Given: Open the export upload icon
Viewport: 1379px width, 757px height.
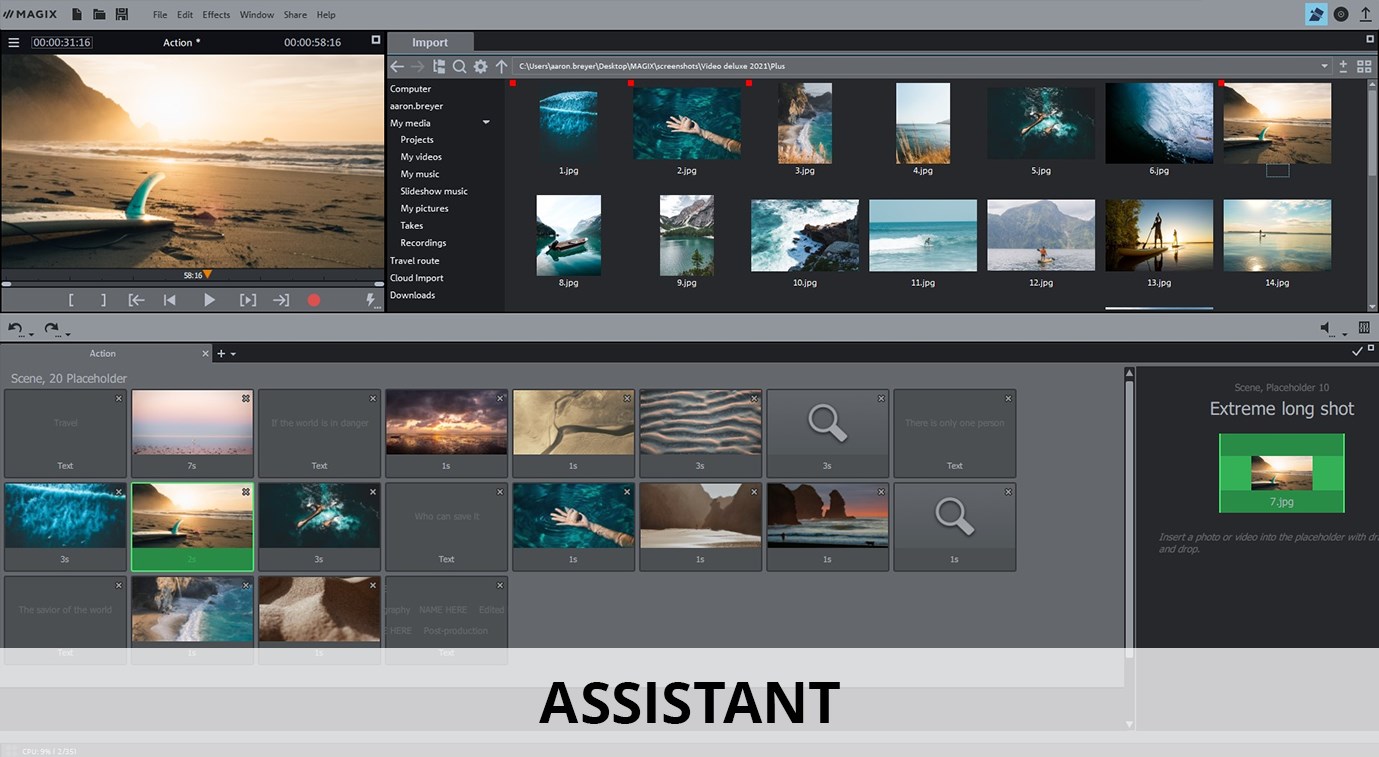Looking at the screenshot, I should (x=1366, y=14).
